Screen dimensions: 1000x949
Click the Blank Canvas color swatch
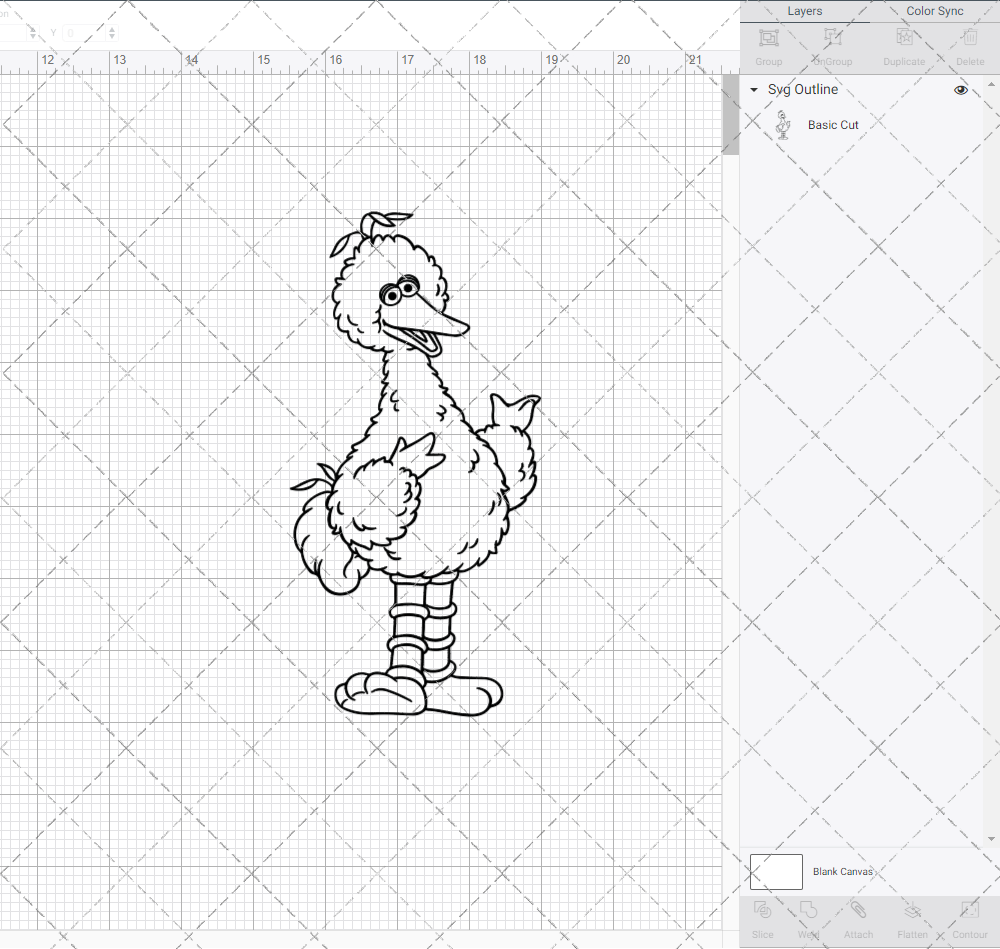point(775,871)
